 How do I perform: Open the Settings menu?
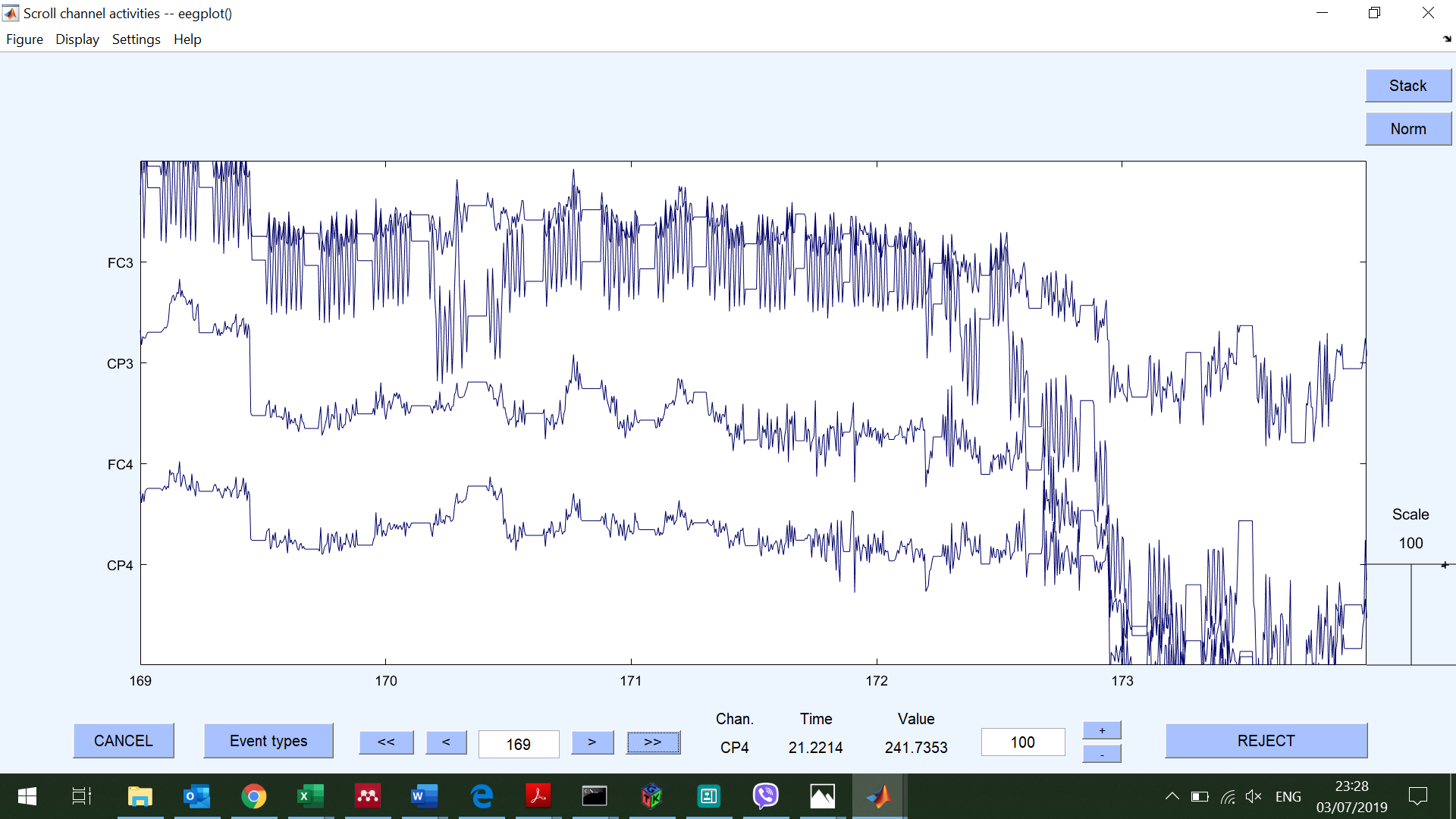[136, 39]
